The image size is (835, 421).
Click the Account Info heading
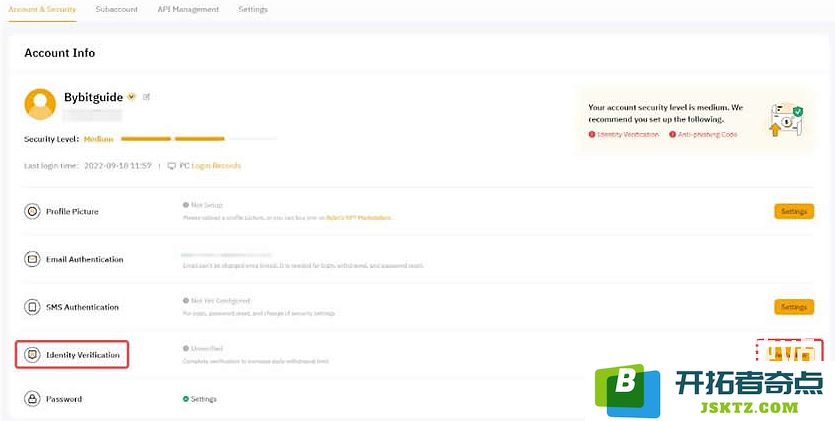(60, 53)
